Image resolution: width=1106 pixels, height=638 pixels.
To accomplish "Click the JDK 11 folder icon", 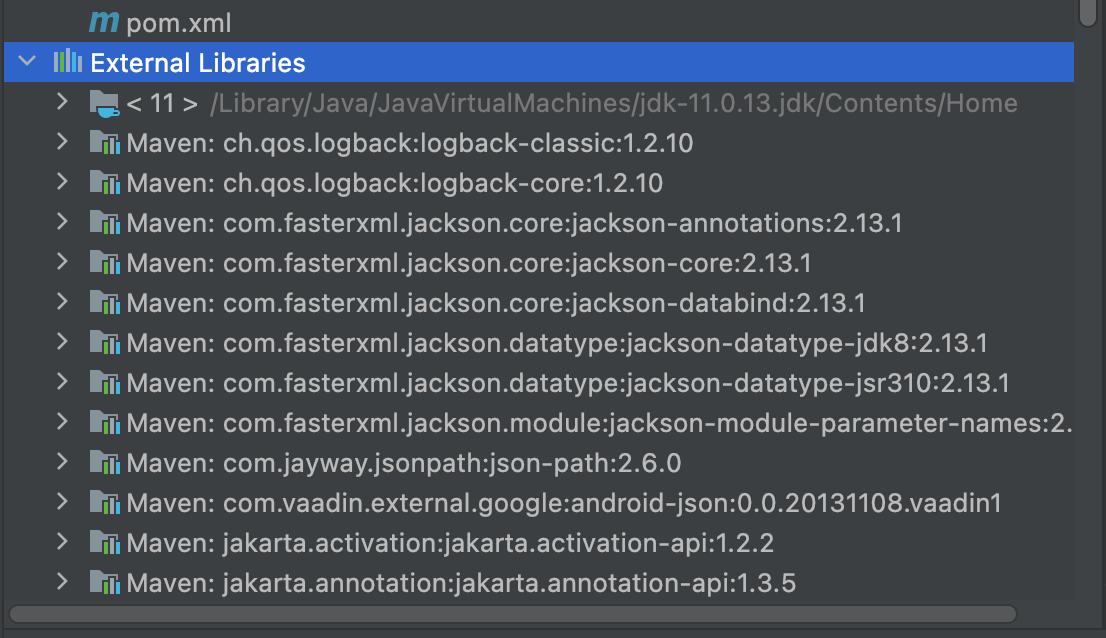I will tap(104, 104).
